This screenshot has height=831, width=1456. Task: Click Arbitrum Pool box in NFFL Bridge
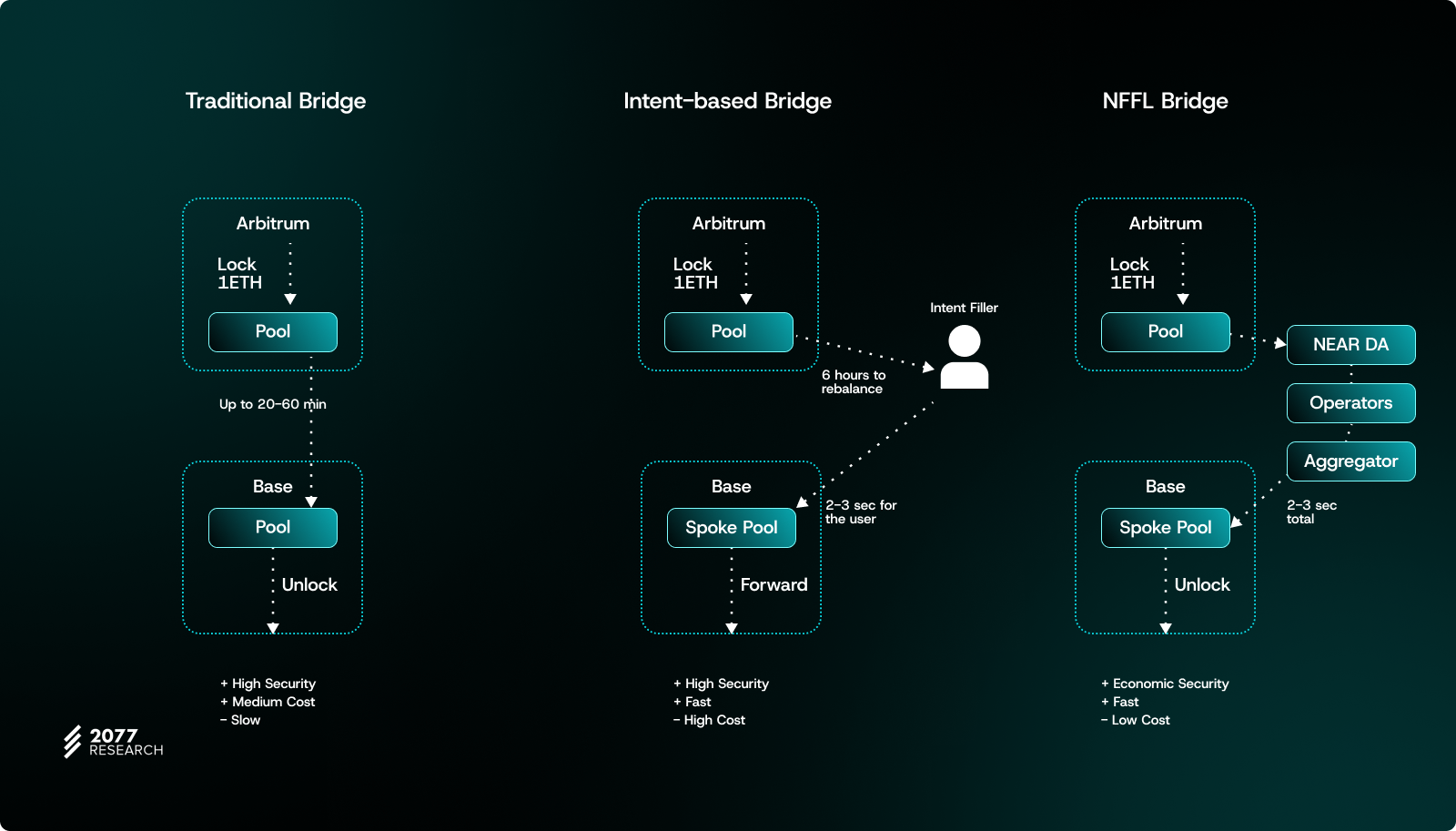pyautogui.click(x=1165, y=332)
